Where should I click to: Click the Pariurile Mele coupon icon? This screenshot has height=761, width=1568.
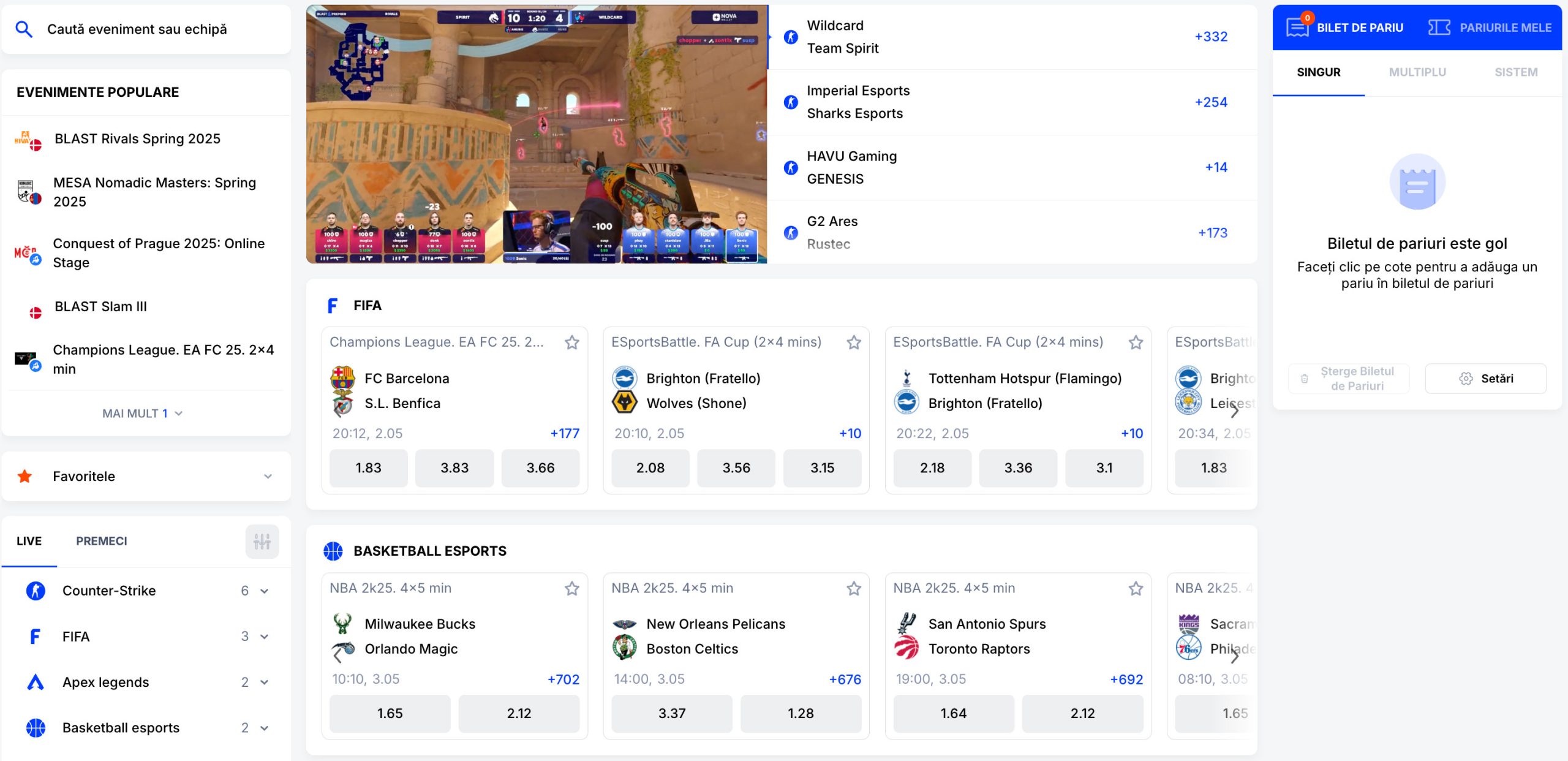pos(1439,28)
